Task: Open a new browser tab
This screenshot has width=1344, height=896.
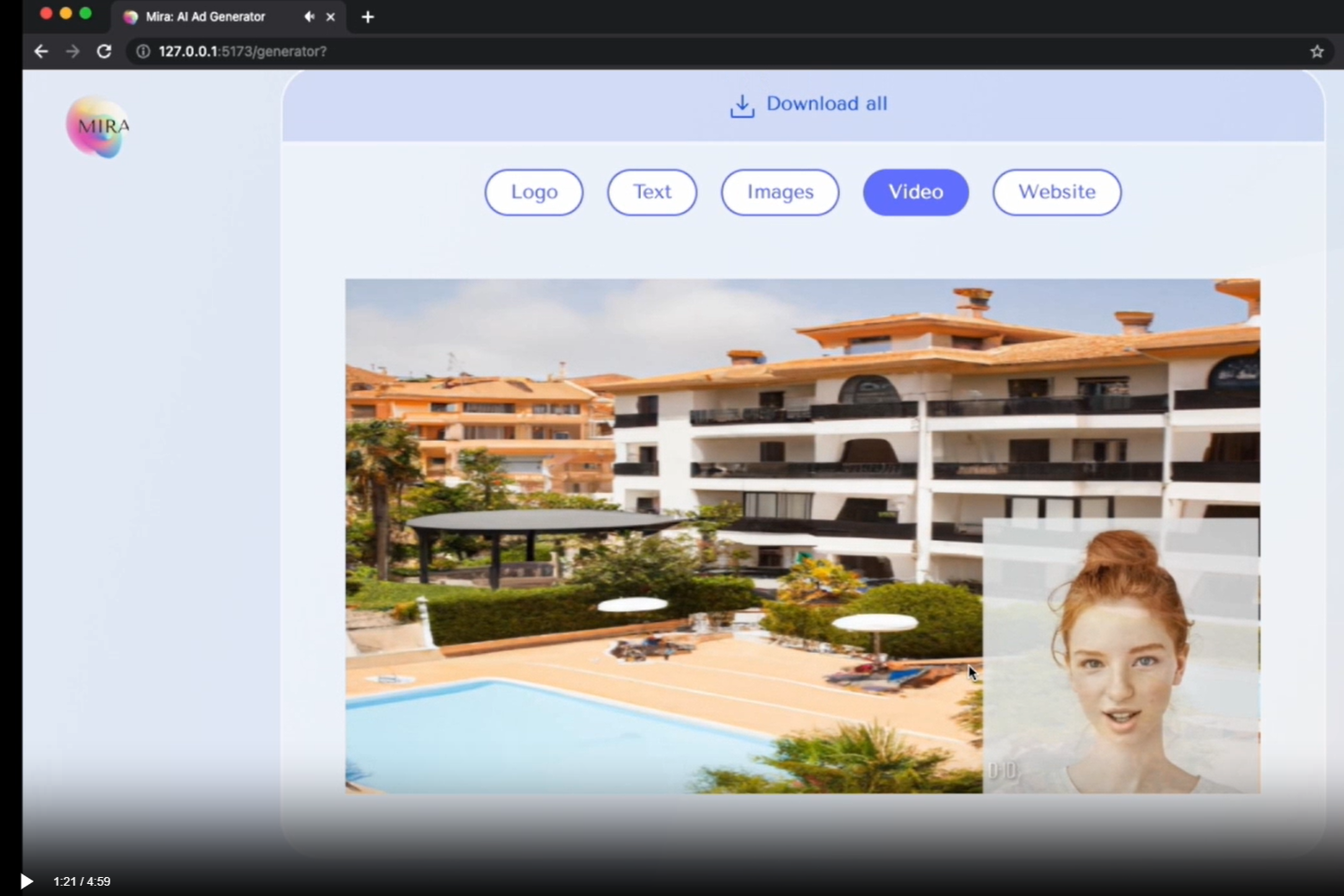Action: (x=368, y=16)
